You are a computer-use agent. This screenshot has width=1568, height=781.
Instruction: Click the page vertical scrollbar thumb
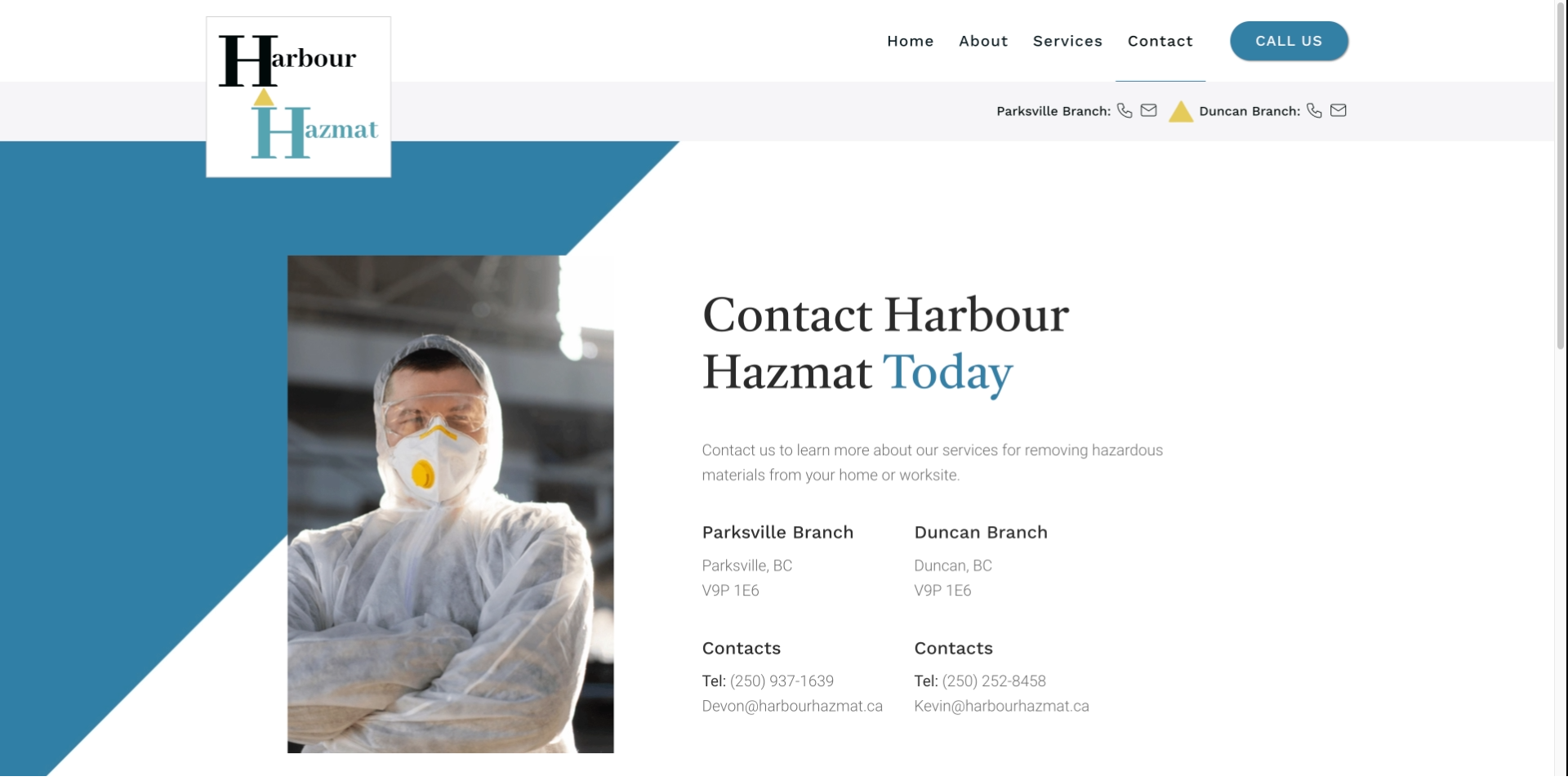tap(1561, 176)
